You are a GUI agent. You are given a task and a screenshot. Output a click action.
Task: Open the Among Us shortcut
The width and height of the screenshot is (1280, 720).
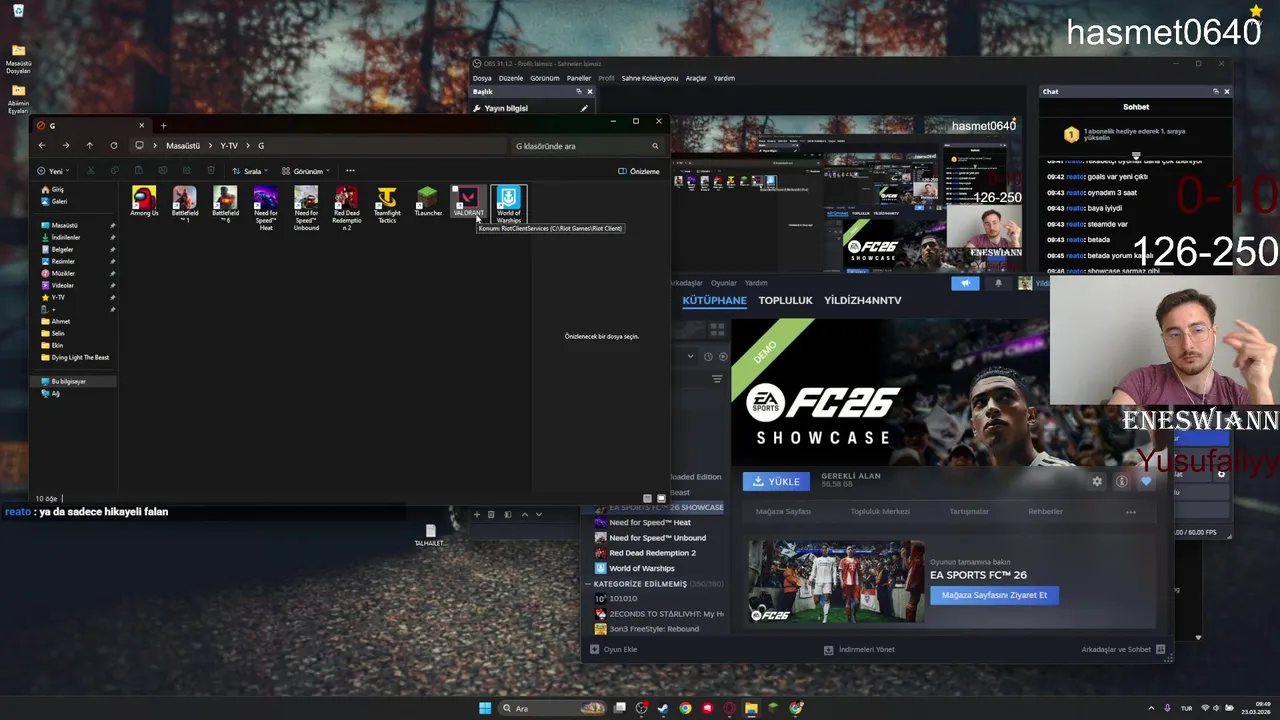coord(144,202)
